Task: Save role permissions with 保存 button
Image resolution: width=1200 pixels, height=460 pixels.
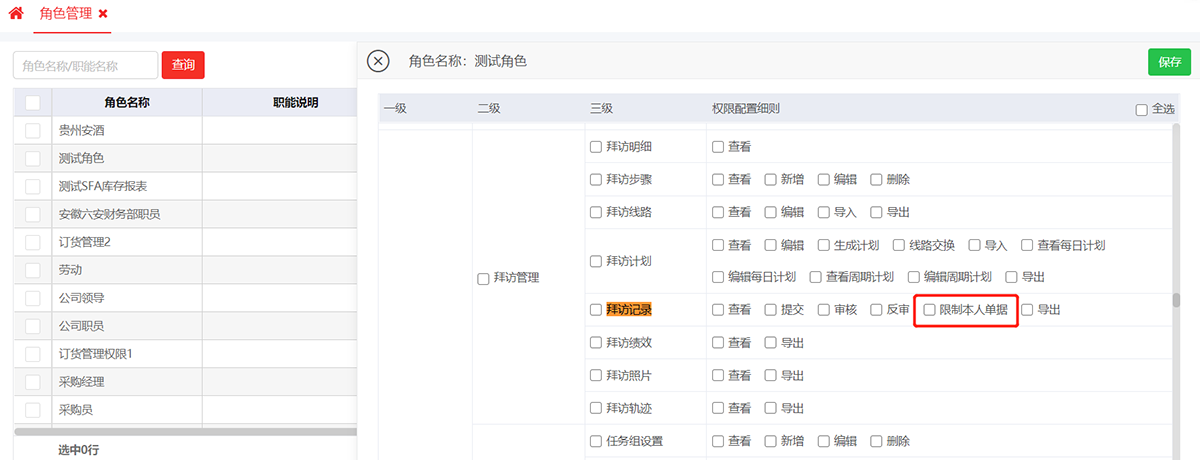Action: 1169,61
